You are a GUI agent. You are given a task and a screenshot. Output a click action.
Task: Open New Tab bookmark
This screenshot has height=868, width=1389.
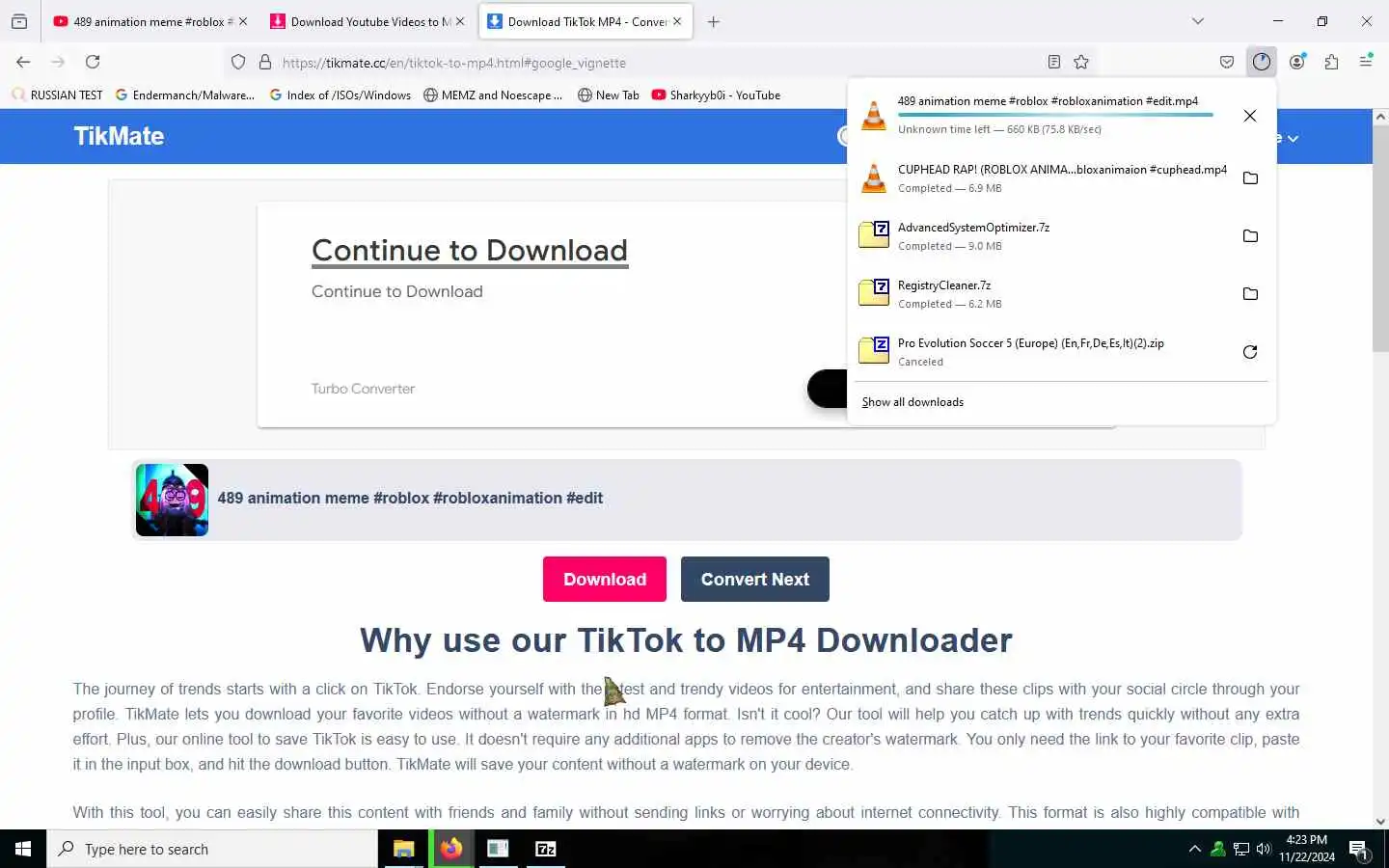coord(608,95)
